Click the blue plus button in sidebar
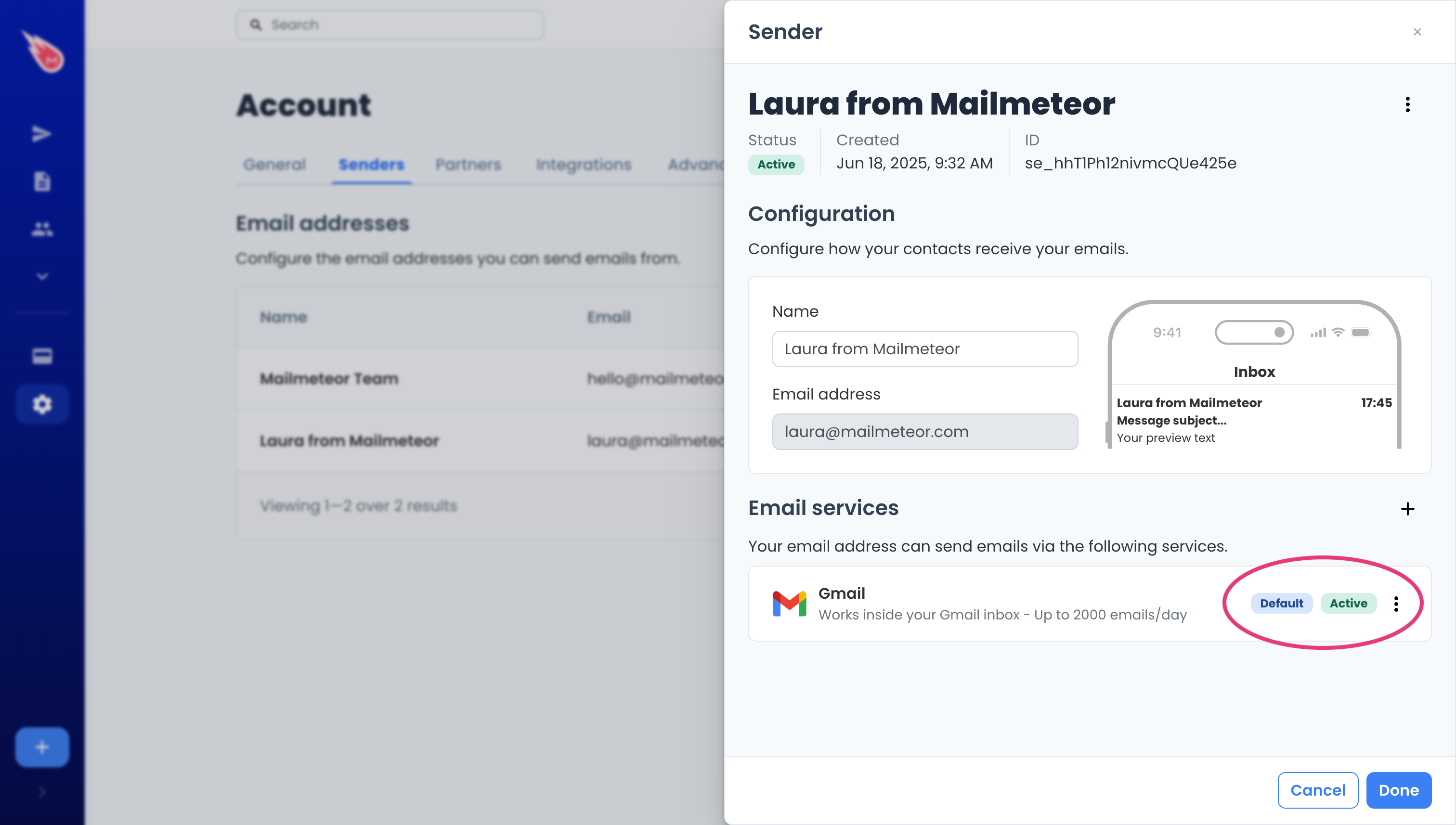Viewport: 1456px width, 825px height. click(42, 747)
